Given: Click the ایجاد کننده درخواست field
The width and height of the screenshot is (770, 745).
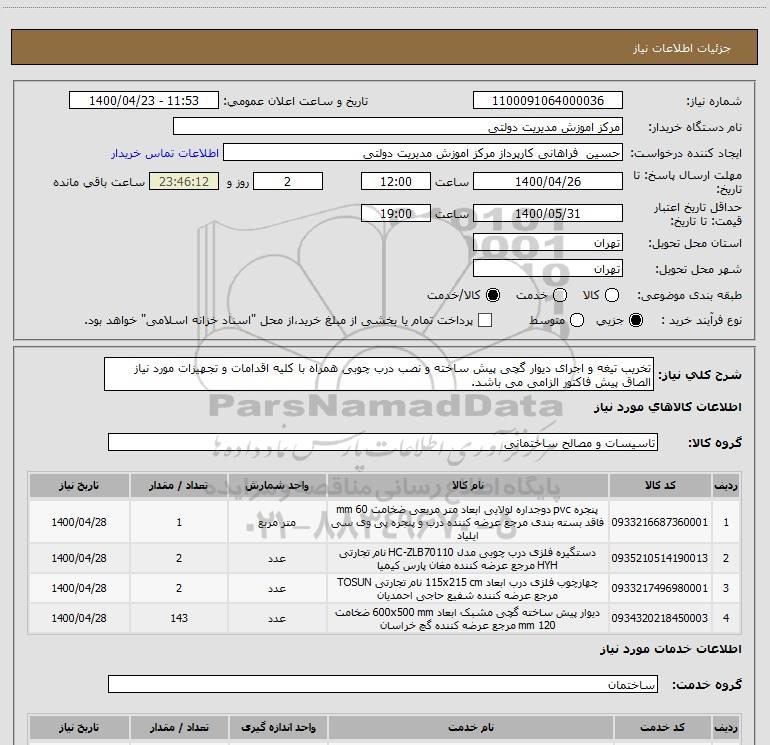Looking at the screenshot, I should click(423, 153).
